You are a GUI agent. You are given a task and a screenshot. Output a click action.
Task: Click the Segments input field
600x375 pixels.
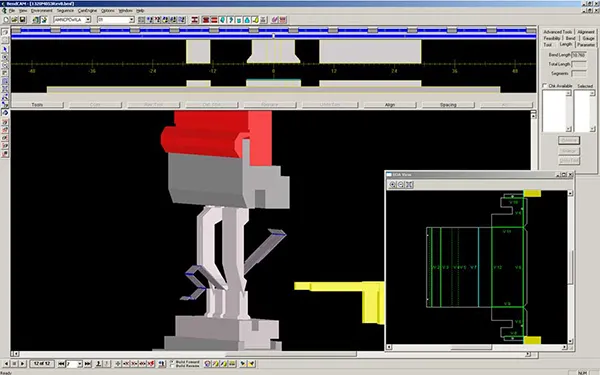[579, 73]
